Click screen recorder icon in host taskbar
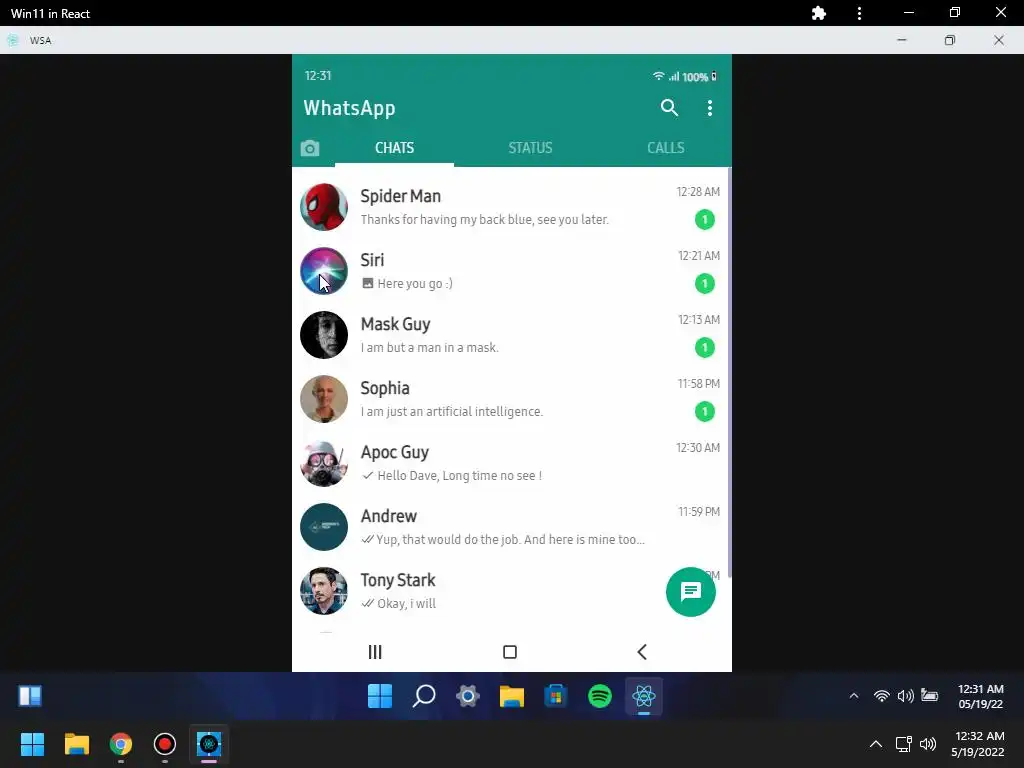Viewport: 1024px width, 768px height. click(x=165, y=744)
